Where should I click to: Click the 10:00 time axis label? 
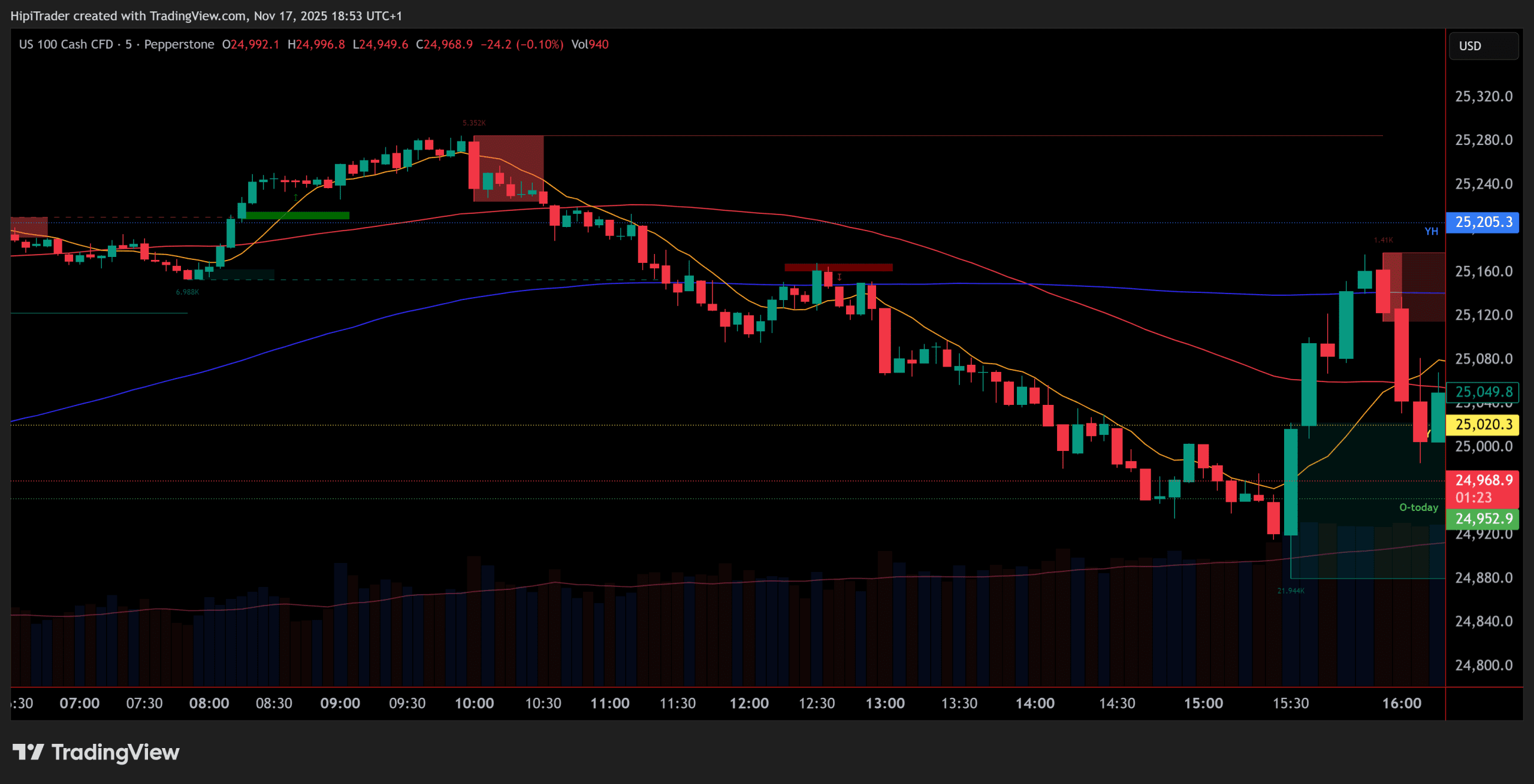coord(474,703)
